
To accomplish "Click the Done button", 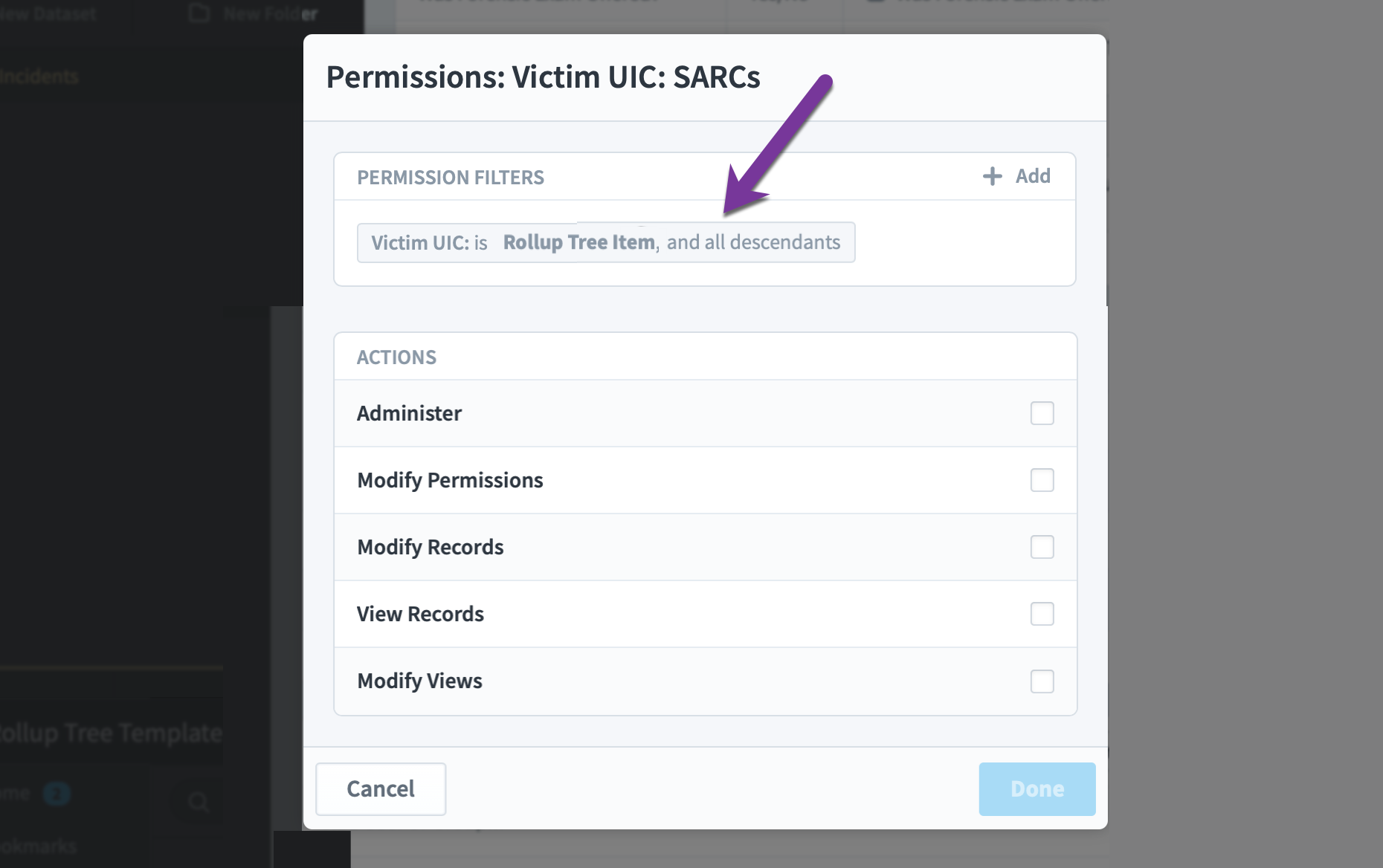I will pyautogui.click(x=1037, y=788).
